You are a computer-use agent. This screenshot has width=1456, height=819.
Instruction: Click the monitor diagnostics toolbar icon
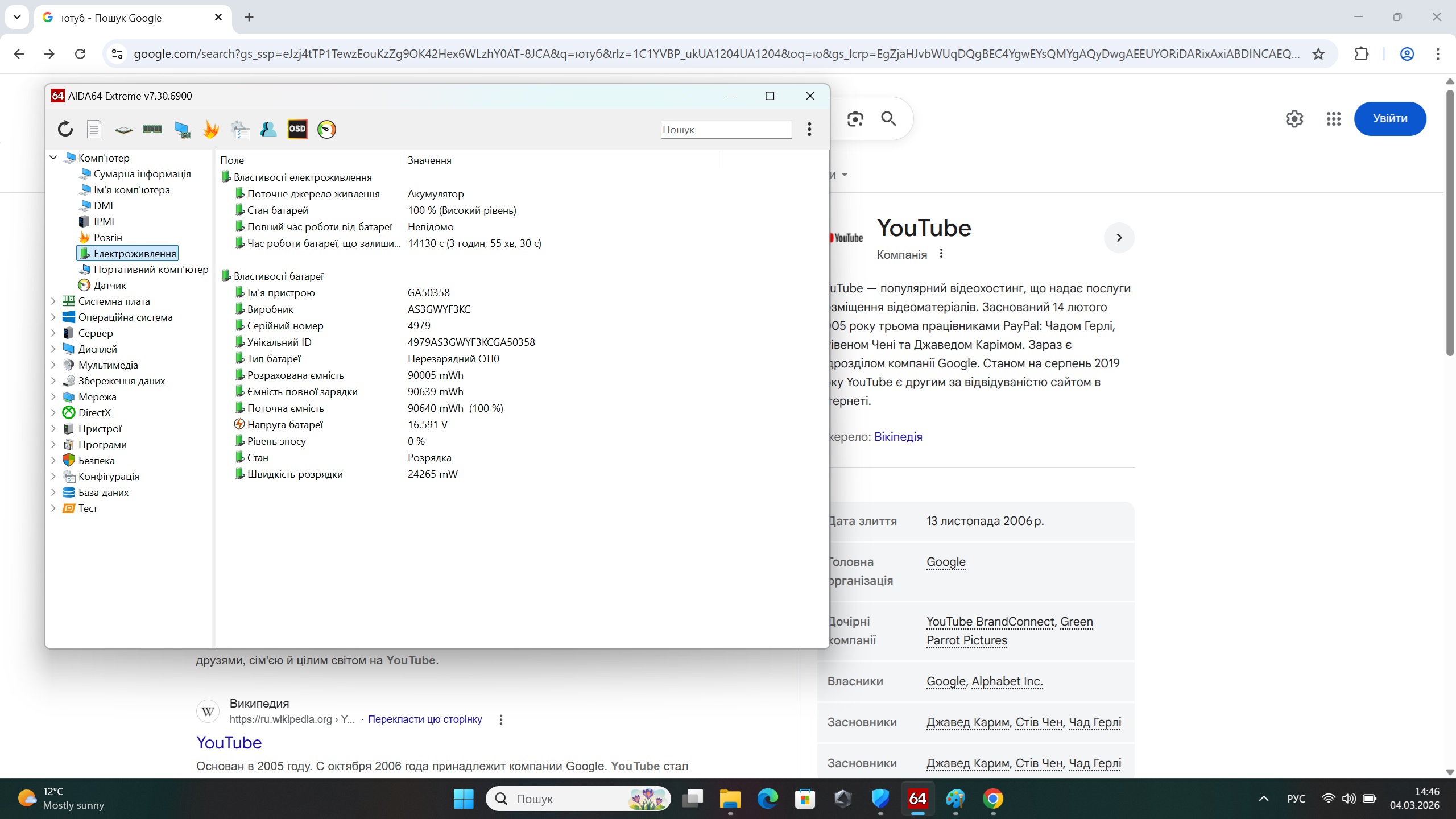click(x=182, y=130)
